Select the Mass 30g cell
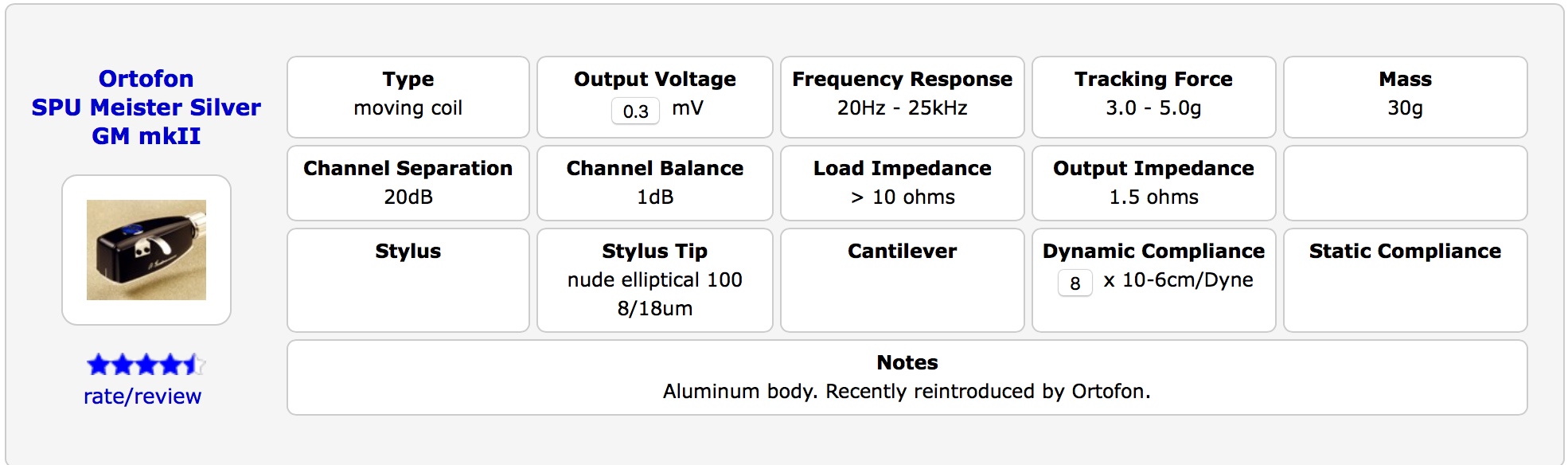The image size is (1568, 465). [1405, 97]
